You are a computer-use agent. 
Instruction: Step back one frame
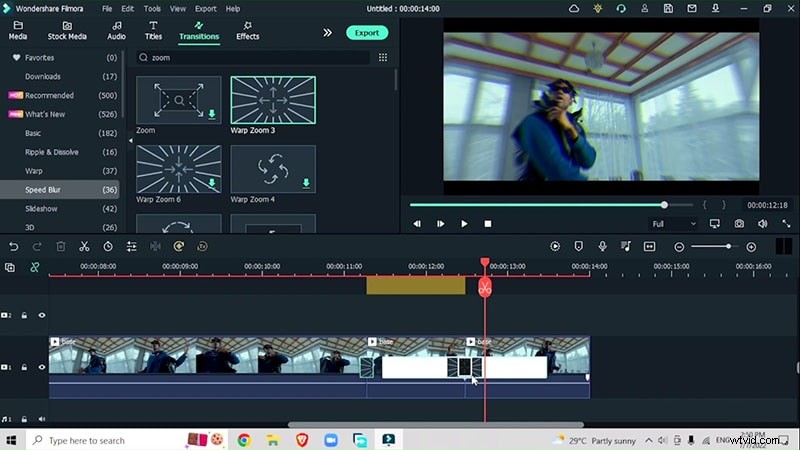(417, 224)
